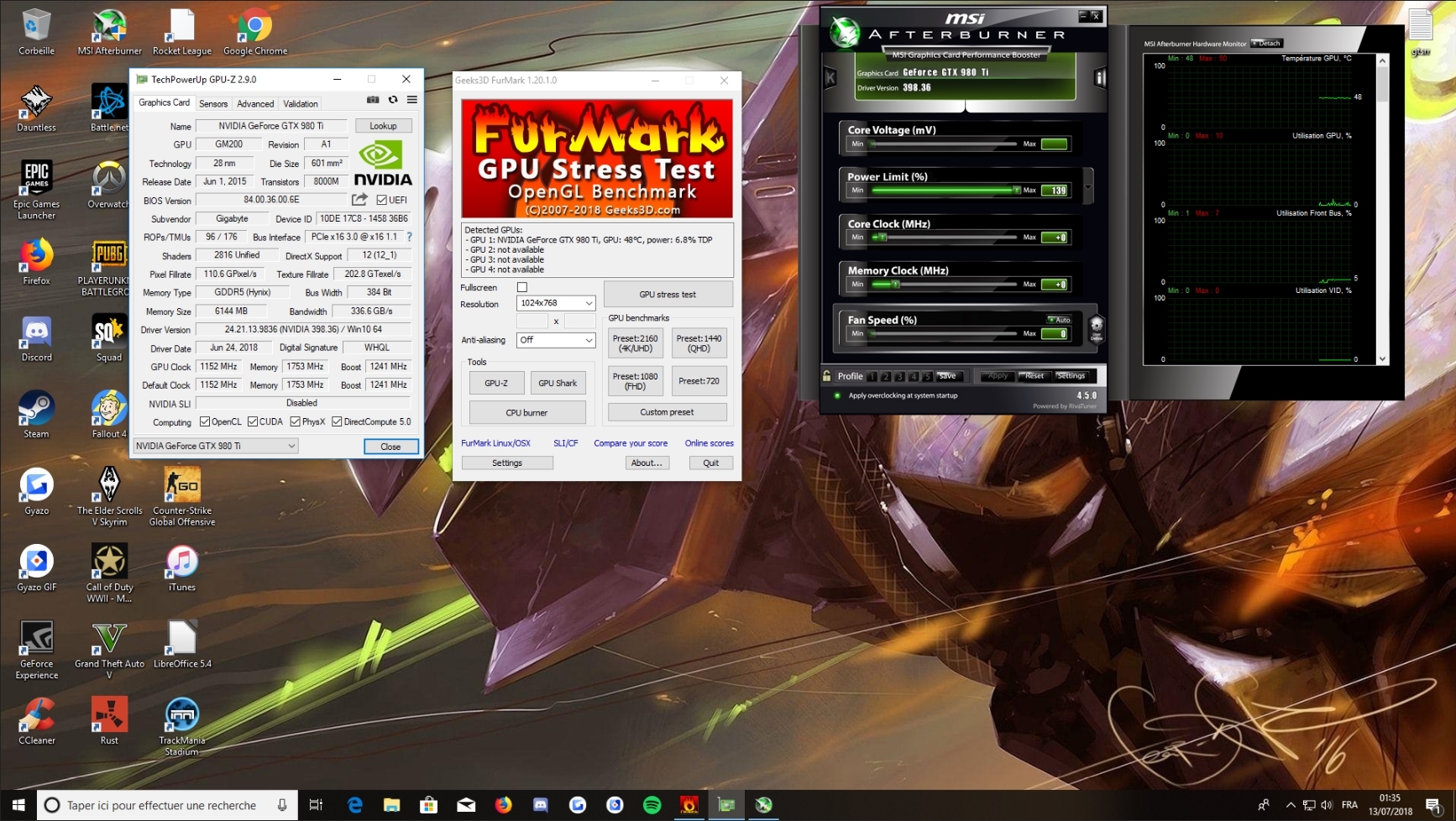Click Windows search box on taskbar
This screenshot has height=821, width=1456.
pyautogui.click(x=168, y=805)
